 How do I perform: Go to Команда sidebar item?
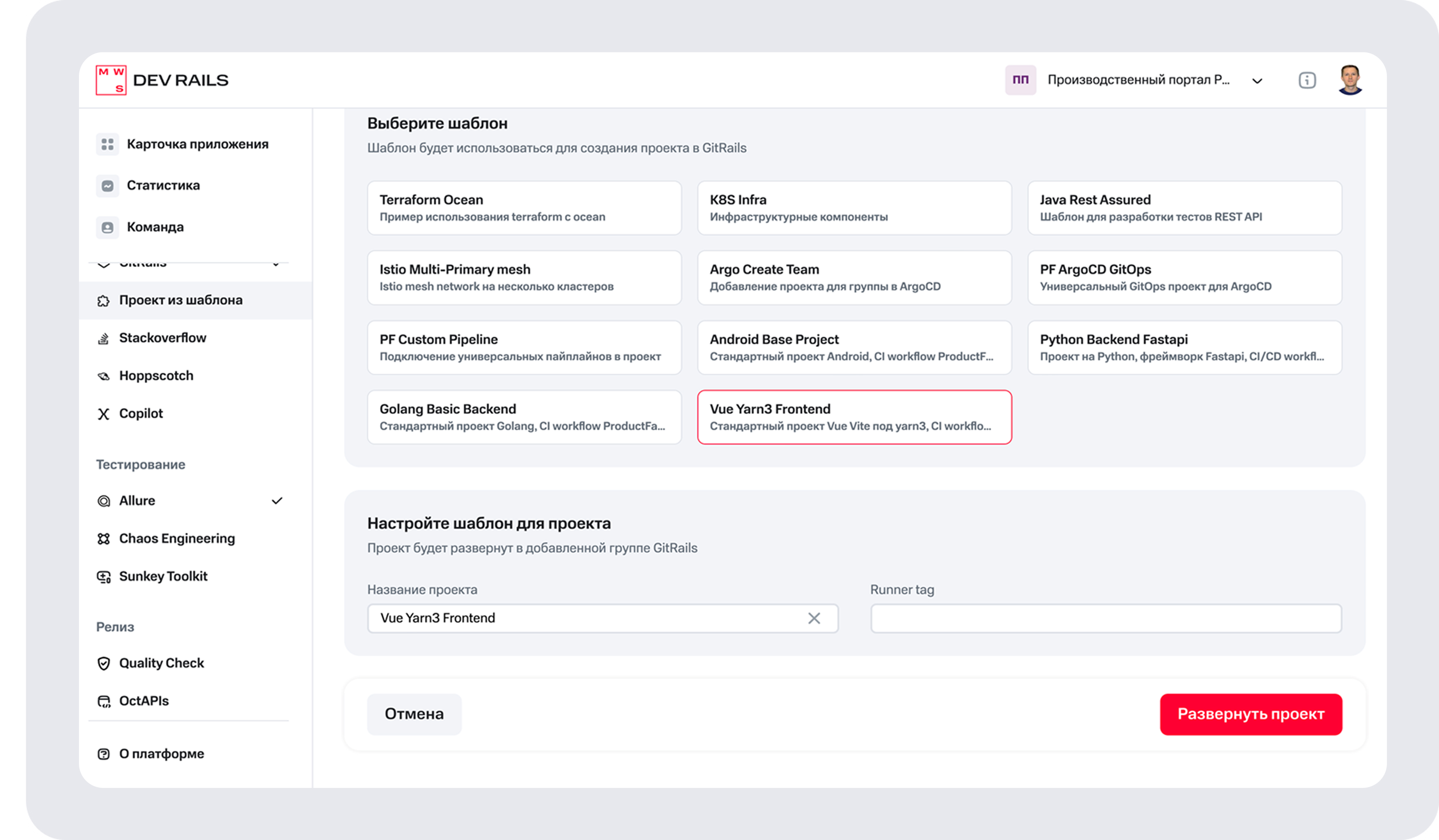pyautogui.click(x=155, y=227)
